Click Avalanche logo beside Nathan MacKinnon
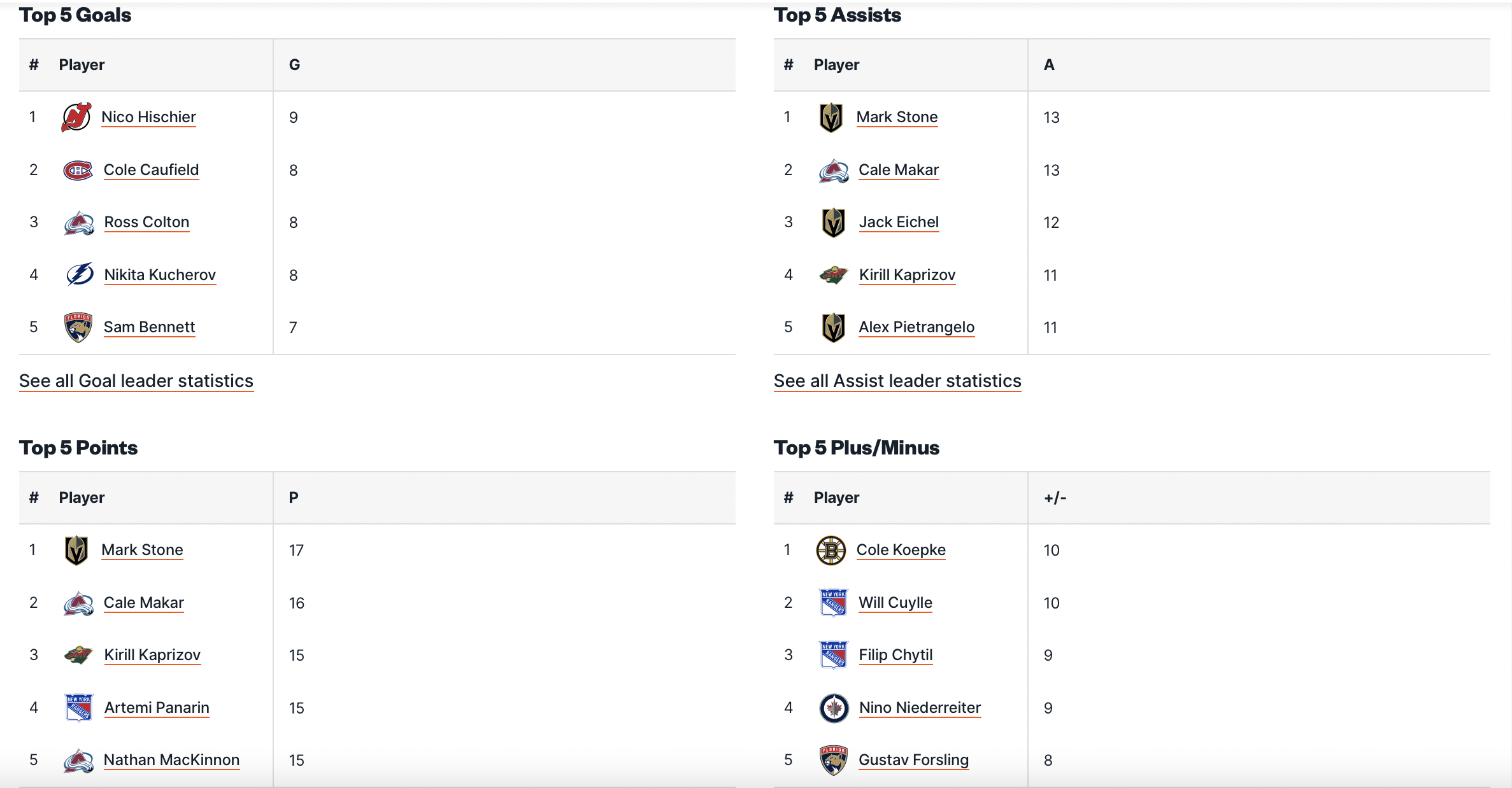 tap(79, 761)
